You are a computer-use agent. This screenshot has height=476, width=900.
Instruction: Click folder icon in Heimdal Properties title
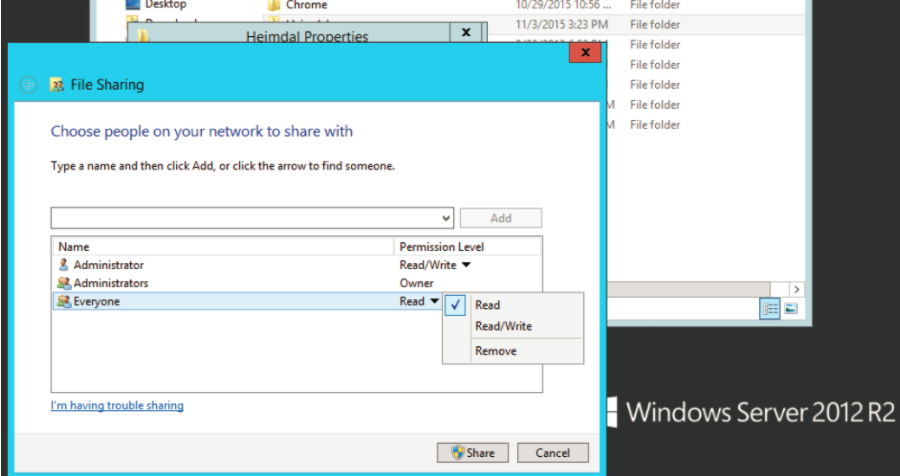143,36
